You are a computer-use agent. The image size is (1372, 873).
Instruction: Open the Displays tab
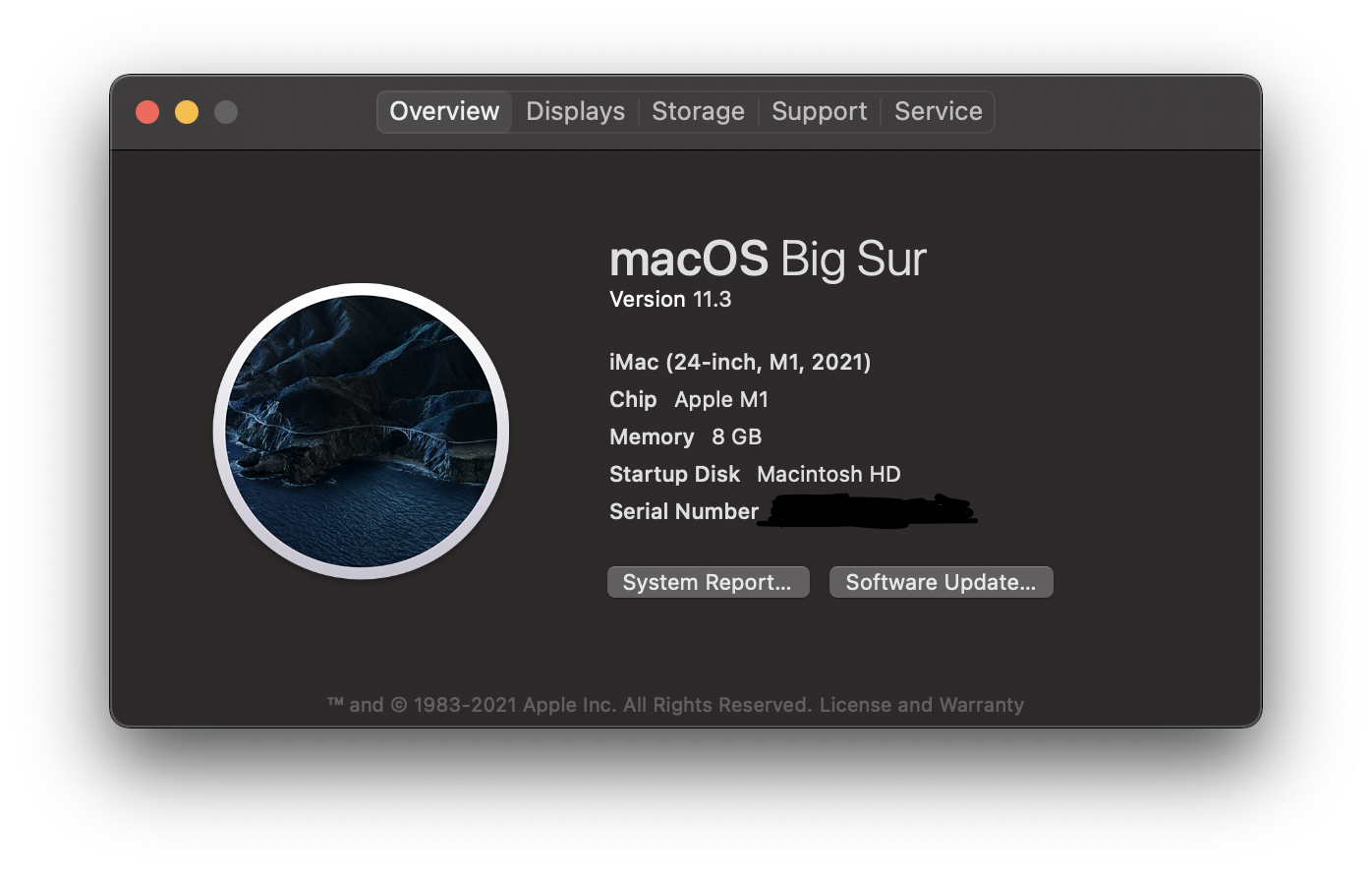(575, 111)
